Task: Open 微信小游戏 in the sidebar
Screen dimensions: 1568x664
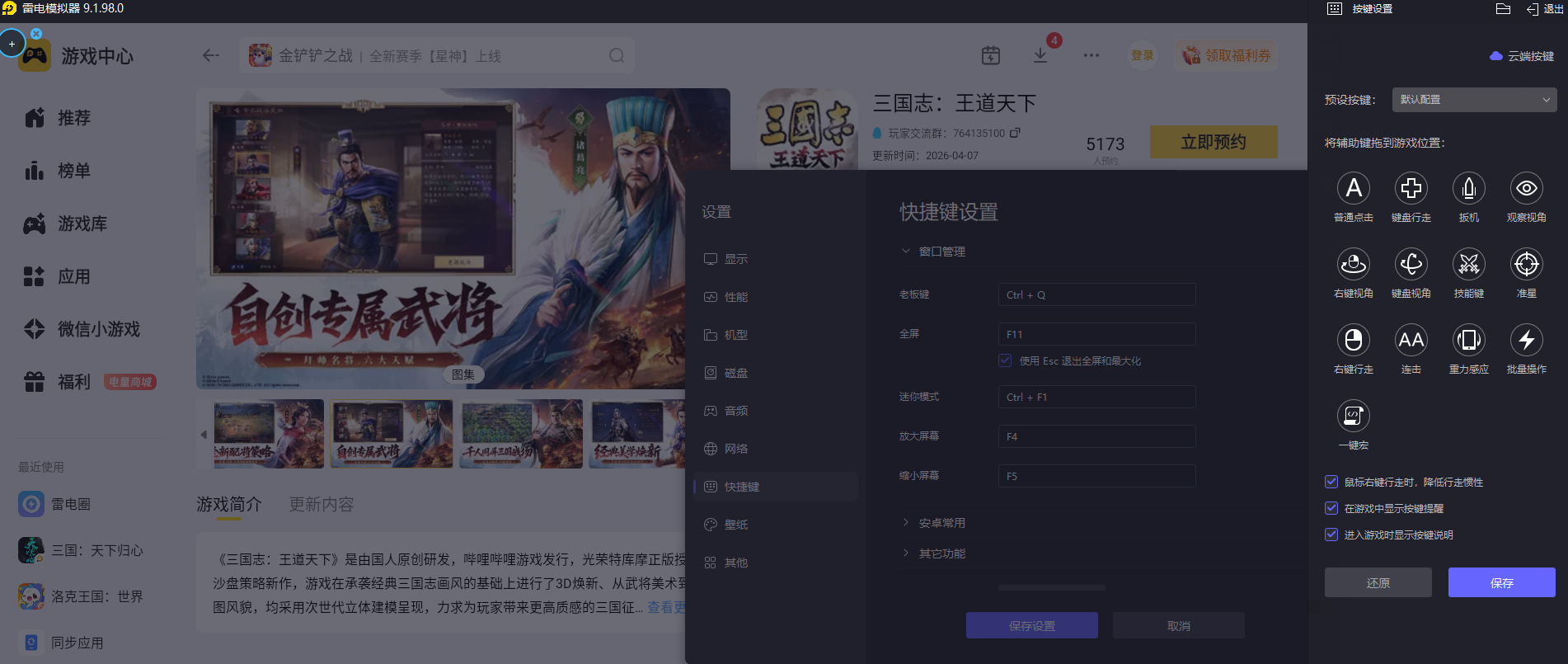Action: point(82,329)
